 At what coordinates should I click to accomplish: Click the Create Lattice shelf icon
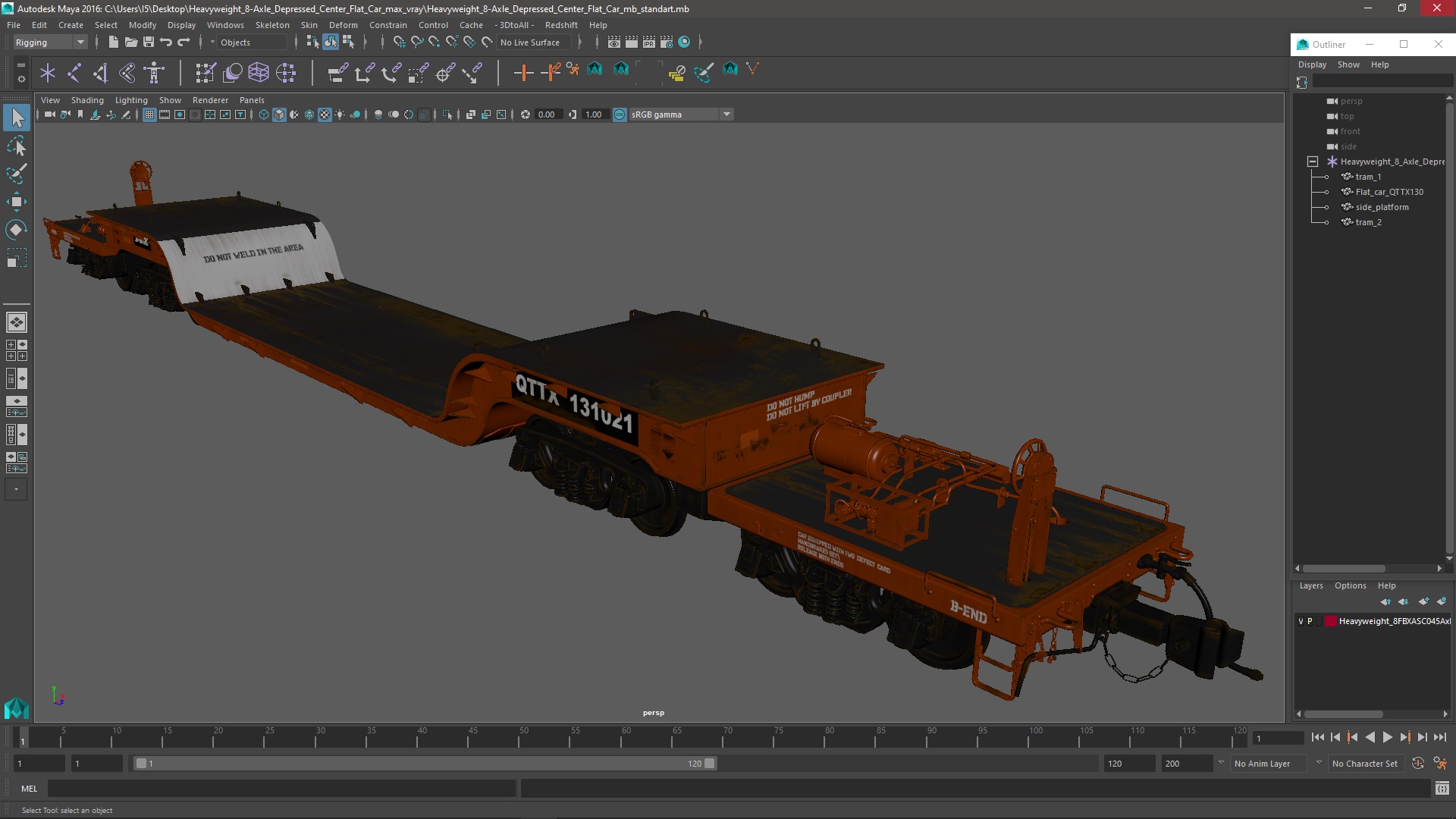pos(259,73)
